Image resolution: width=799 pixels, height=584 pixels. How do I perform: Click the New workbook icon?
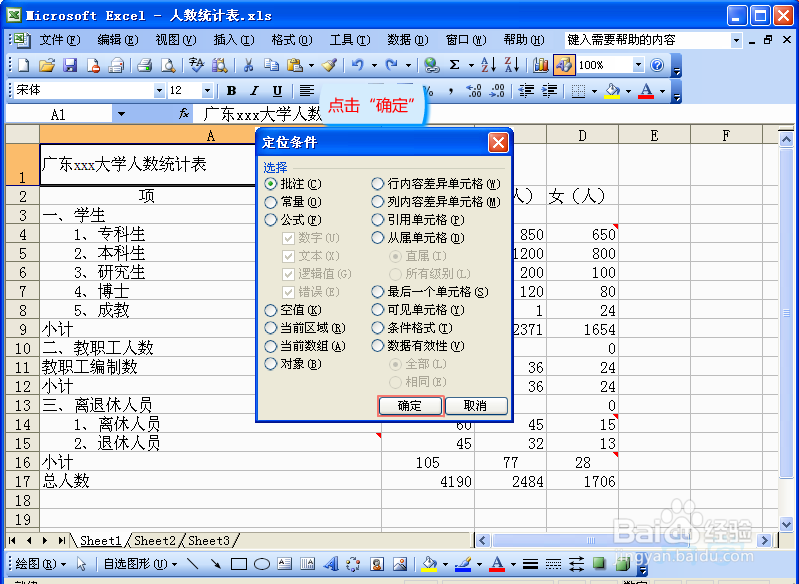(24, 65)
